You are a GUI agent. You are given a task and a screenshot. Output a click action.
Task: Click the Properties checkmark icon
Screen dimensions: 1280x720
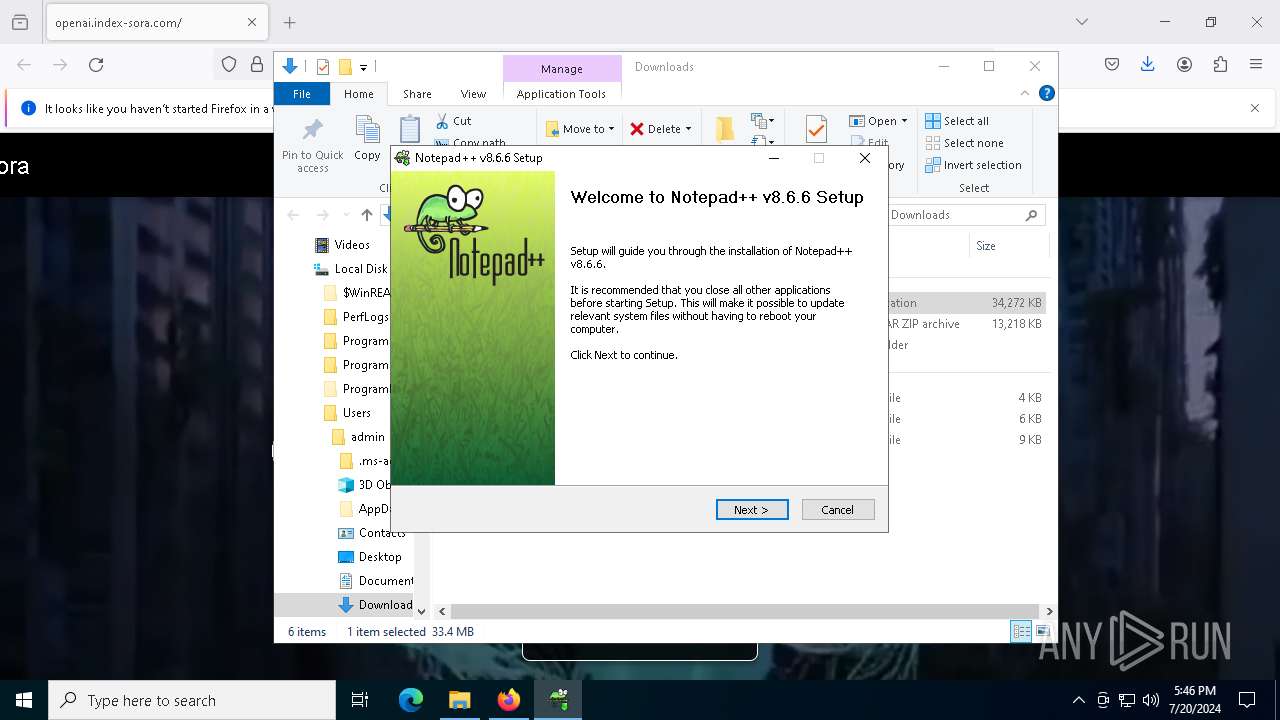point(816,128)
